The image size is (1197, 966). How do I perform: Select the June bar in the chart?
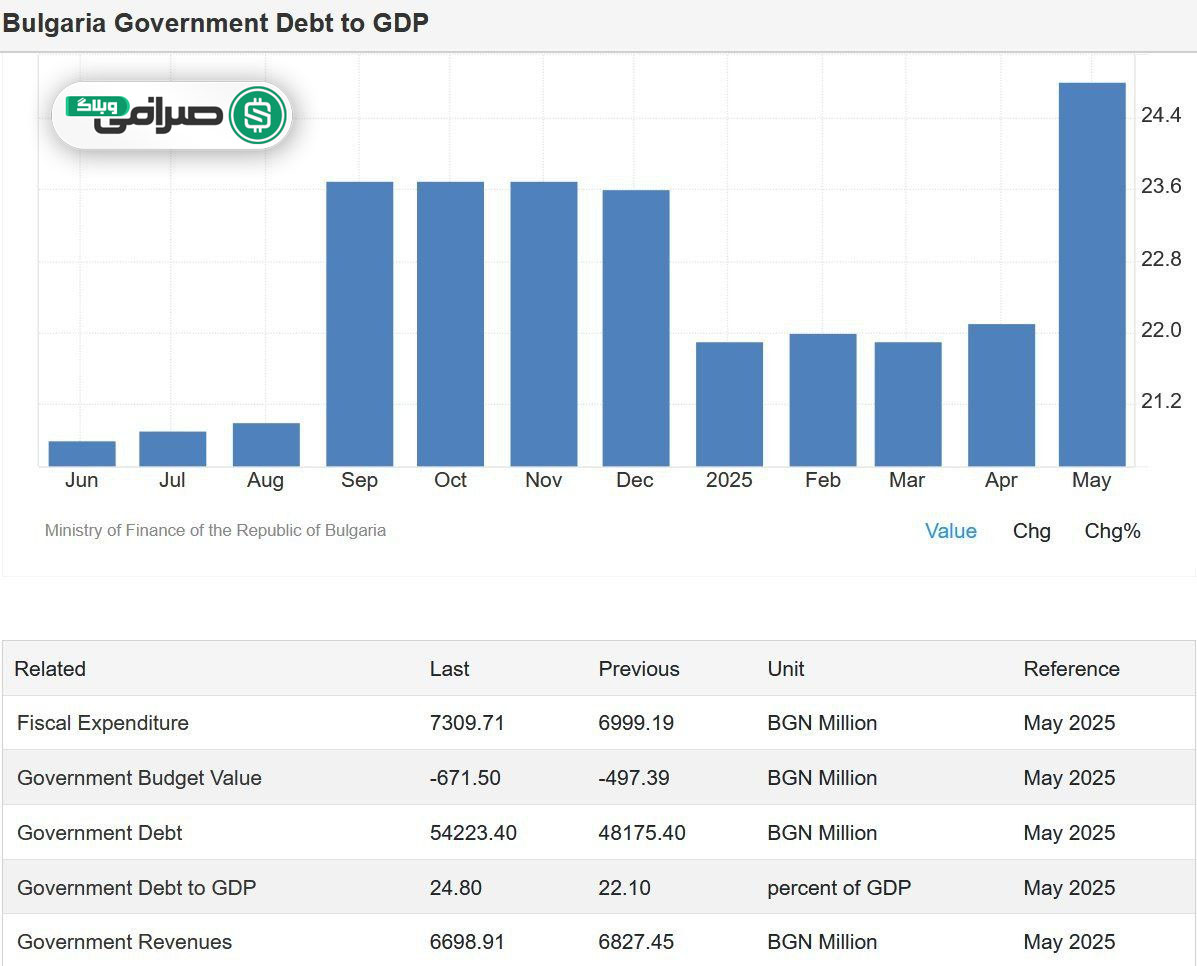click(x=82, y=454)
